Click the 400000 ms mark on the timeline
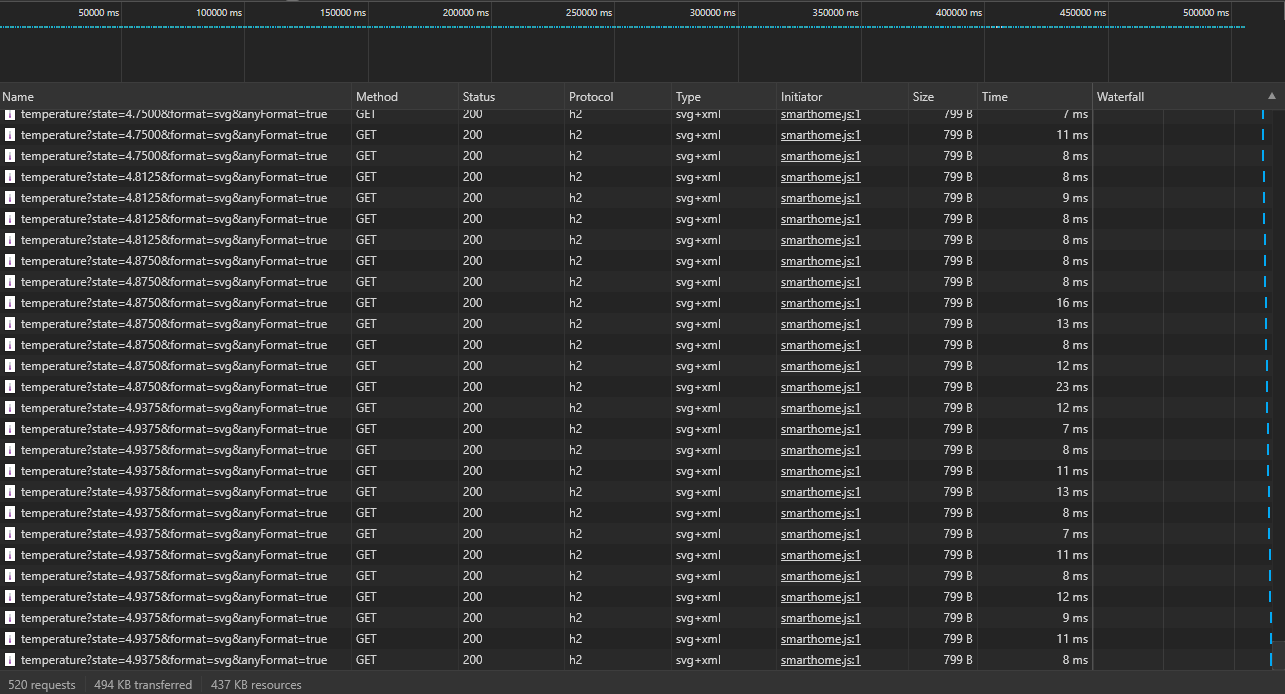The width and height of the screenshot is (1285, 694). click(x=958, y=13)
